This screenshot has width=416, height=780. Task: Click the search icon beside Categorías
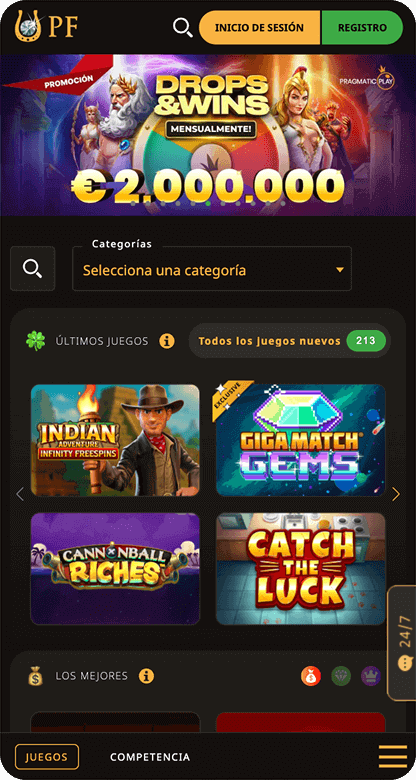33,269
